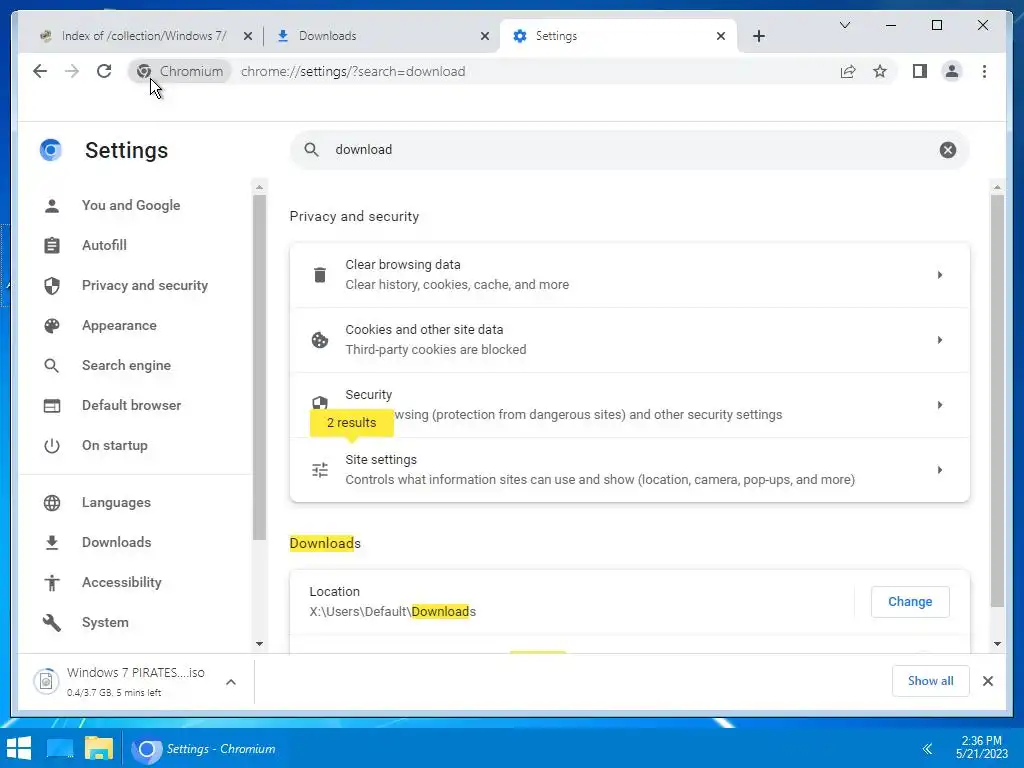Clear the settings search field

[x=948, y=150]
